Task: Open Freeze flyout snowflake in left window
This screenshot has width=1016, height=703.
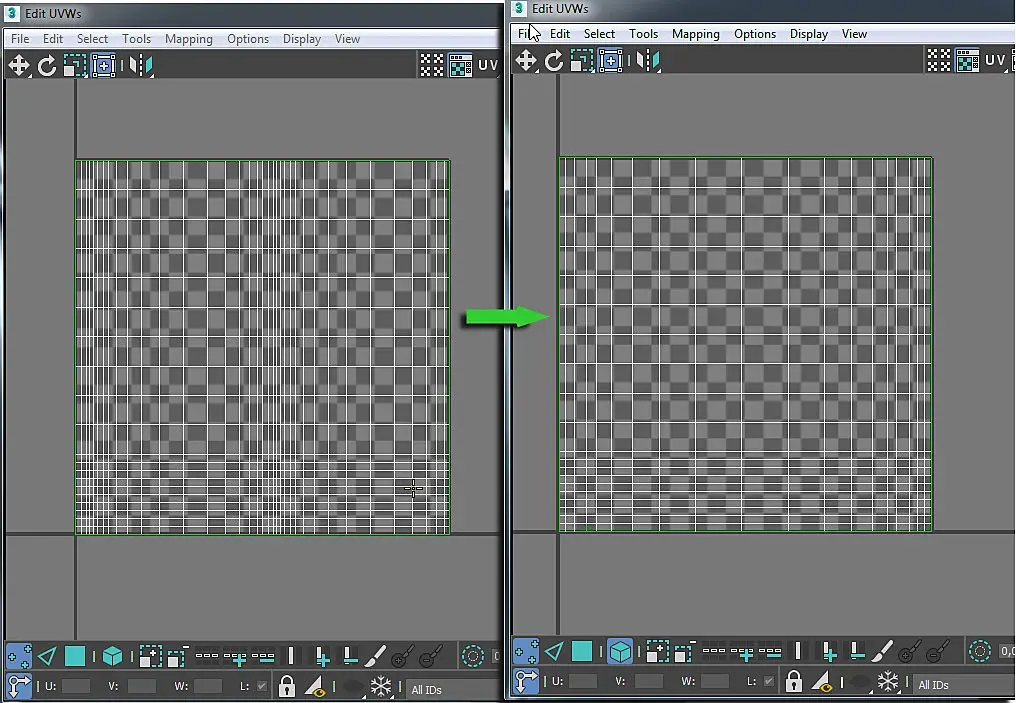Action: tap(381, 686)
